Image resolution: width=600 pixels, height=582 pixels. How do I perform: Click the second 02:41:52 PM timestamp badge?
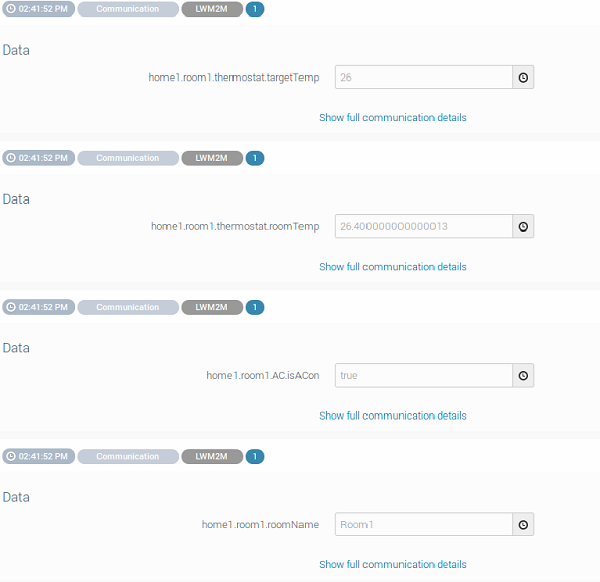point(38,158)
